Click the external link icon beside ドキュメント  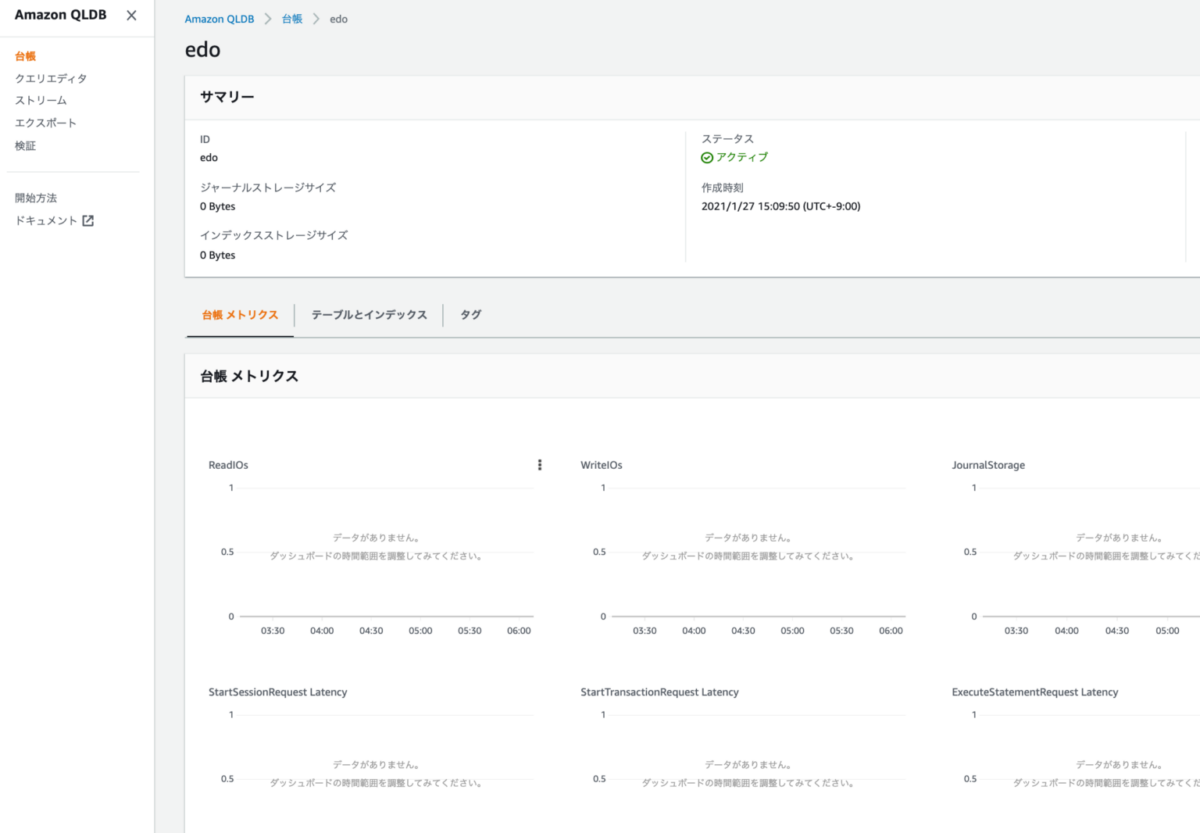pyautogui.click(x=88, y=221)
